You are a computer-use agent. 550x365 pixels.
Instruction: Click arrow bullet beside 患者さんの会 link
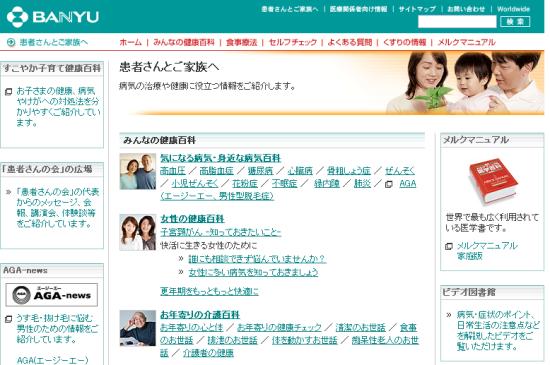tap(8, 192)
